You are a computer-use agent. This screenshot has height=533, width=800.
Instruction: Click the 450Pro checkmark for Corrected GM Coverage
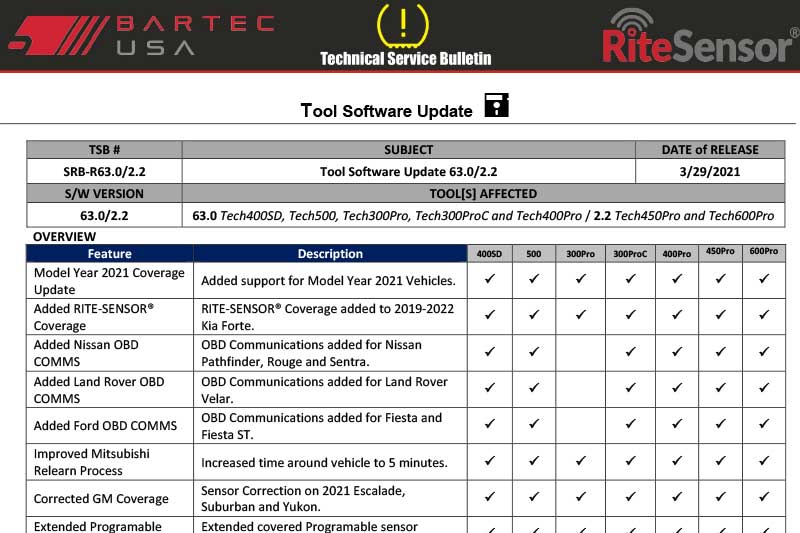coord(720,496)
